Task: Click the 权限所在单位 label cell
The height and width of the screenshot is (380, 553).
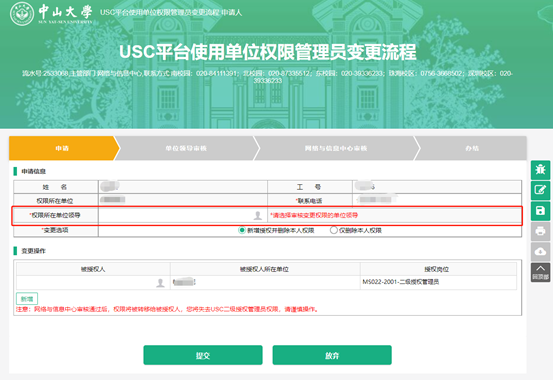Action: tap(56, 200)
